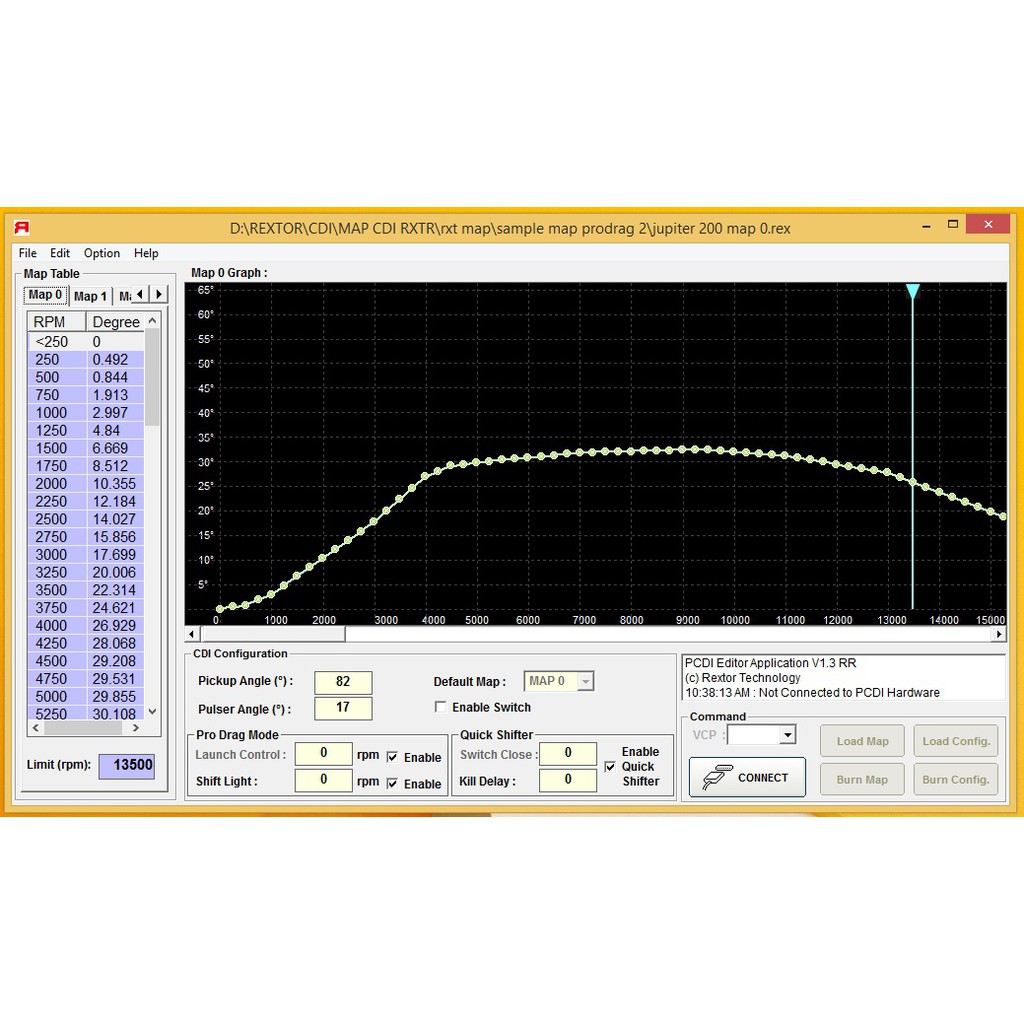Open the Option menu
The image size is (1024, 1024).
click(x=101, y=253)
